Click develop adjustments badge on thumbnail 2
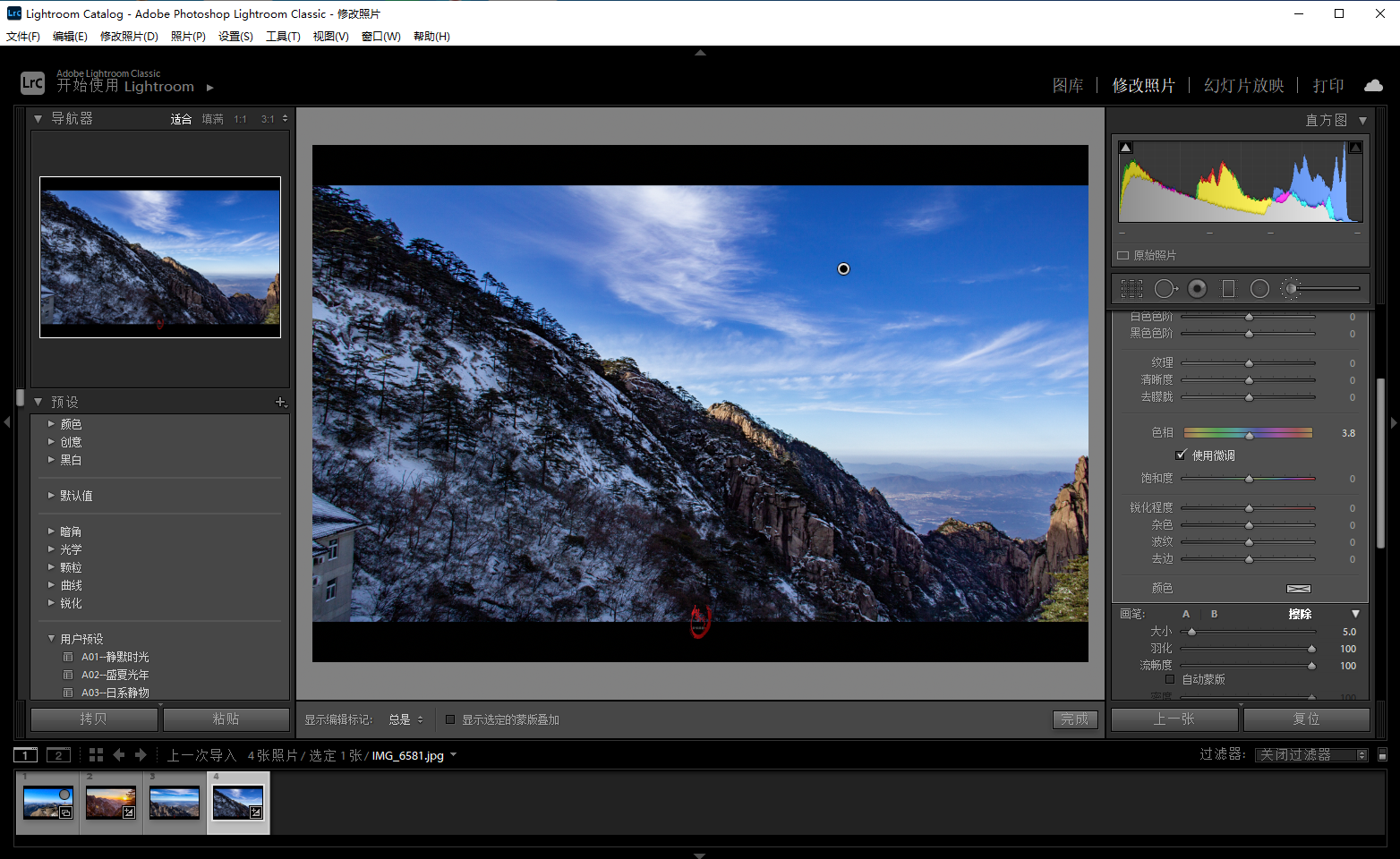Screen dimensions: 1400x859 point(129,812)
